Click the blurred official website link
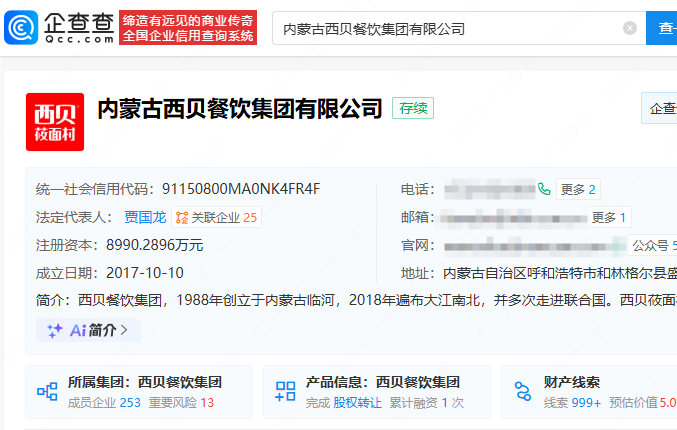This screenshot has height=430, width=677. (535, 246)
